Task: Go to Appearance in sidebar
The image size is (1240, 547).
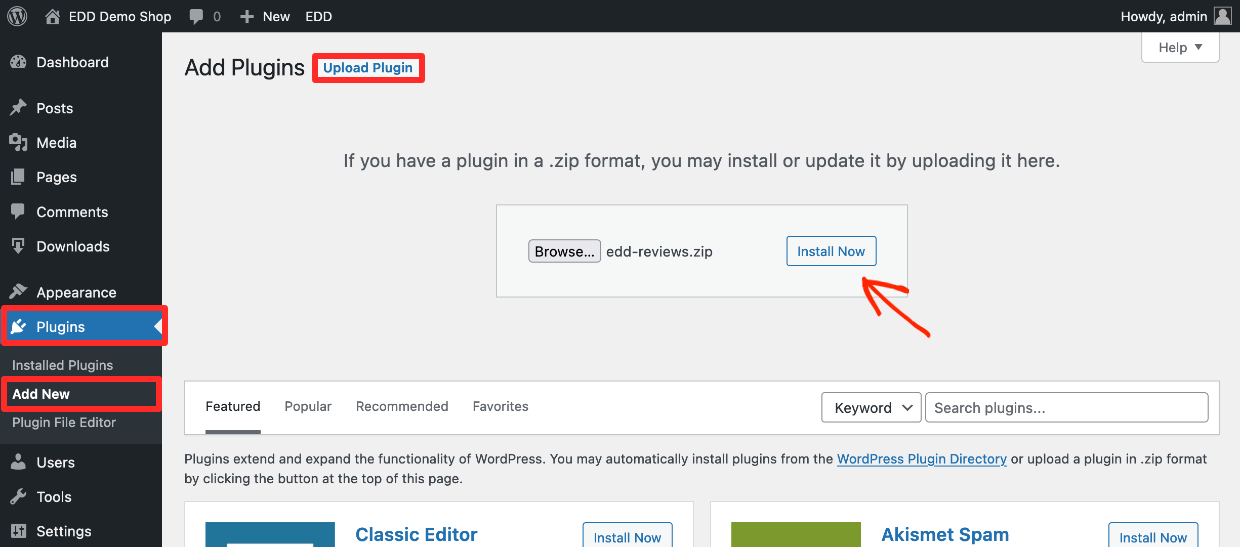Action: [76, 292]
